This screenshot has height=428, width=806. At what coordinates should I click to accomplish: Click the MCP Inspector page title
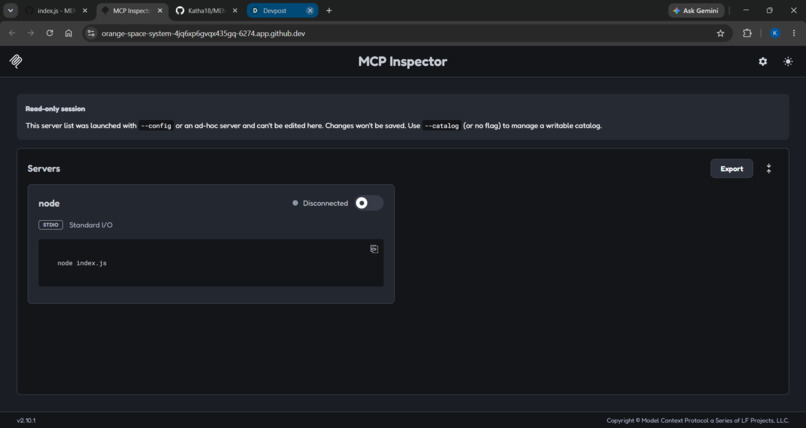[x=402, y=61]
